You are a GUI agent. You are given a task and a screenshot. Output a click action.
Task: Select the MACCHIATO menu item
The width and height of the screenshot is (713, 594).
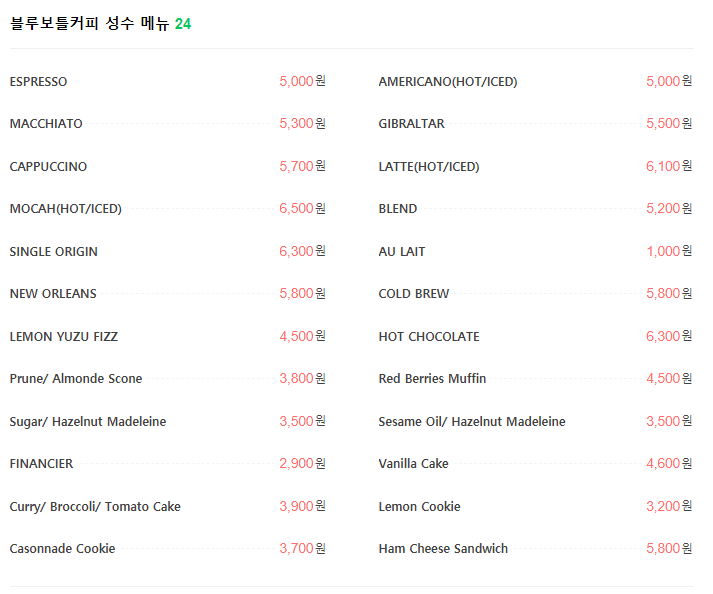coord(46,124)
